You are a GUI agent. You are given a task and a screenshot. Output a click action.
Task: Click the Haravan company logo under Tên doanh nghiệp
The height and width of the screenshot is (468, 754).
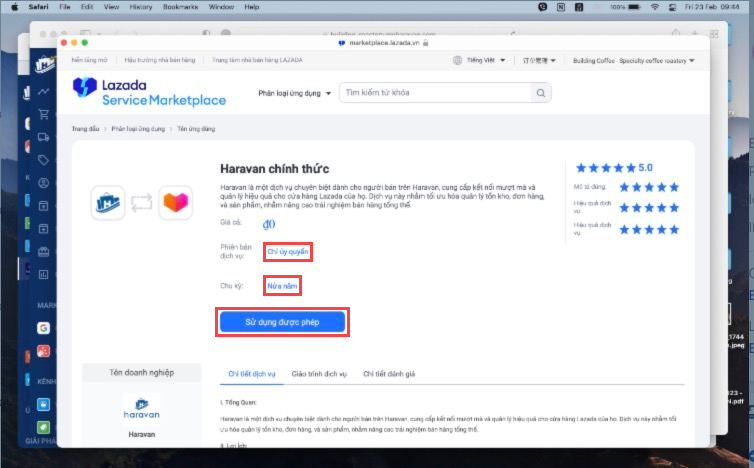[x=141, y=409]
